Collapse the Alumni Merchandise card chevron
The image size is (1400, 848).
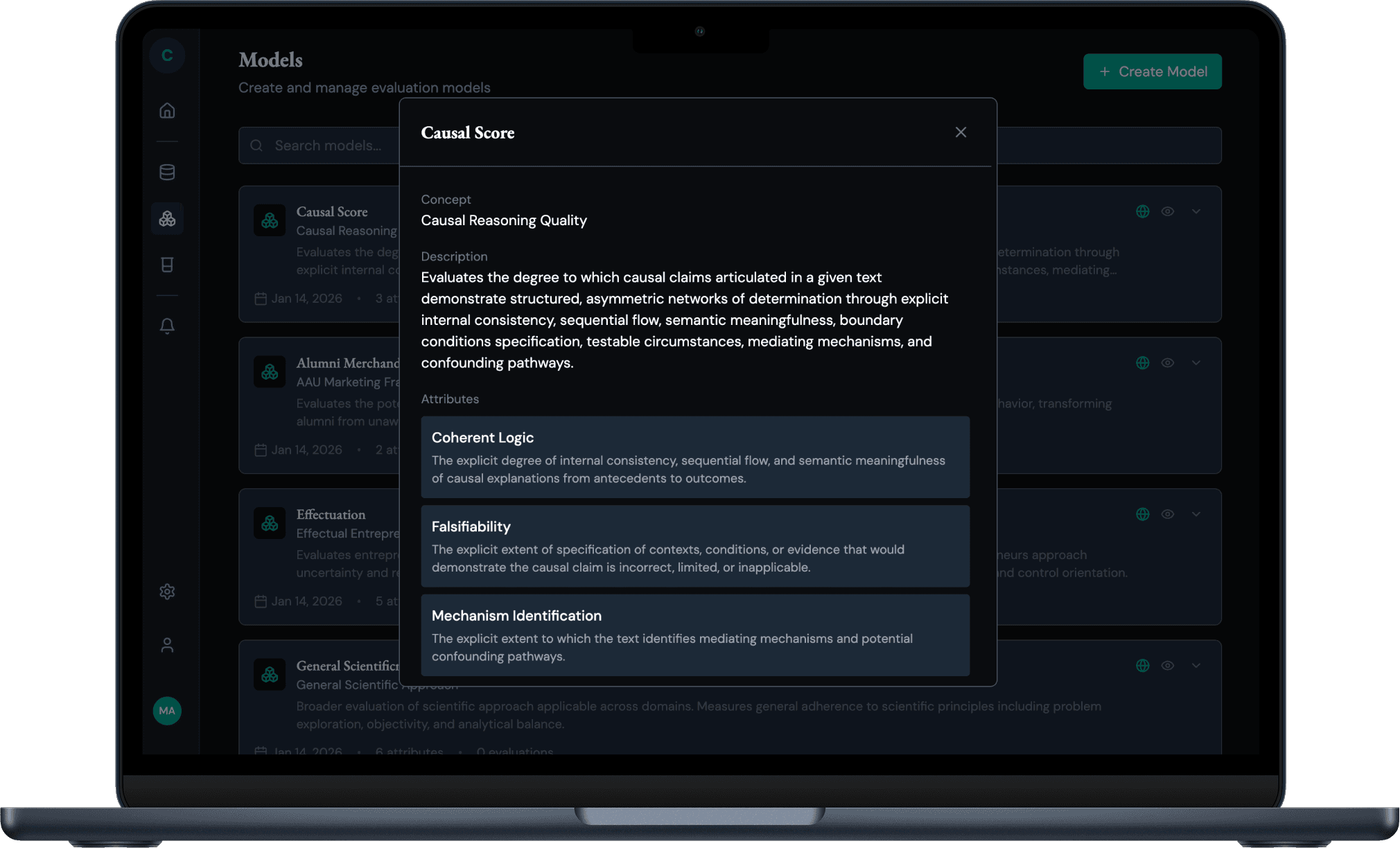pyautogui.click(x=1196, y=362)
